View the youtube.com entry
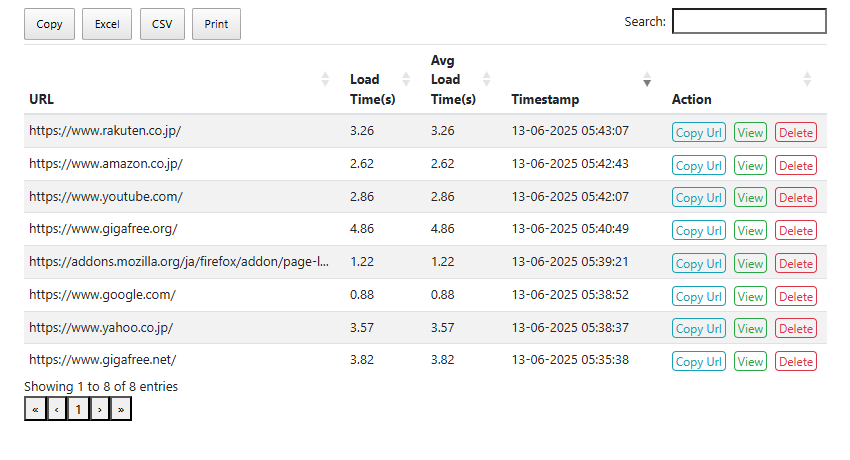Image resolution: width=850 pixels, height=460 pixels. point(750,198)
